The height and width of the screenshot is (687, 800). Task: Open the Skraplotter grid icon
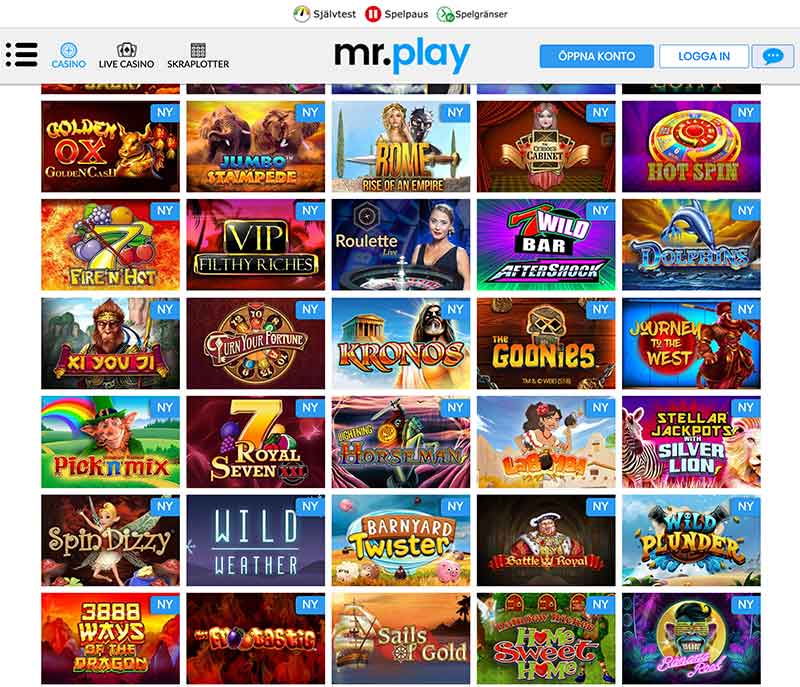pyautogui.click(x=198, y=50)
